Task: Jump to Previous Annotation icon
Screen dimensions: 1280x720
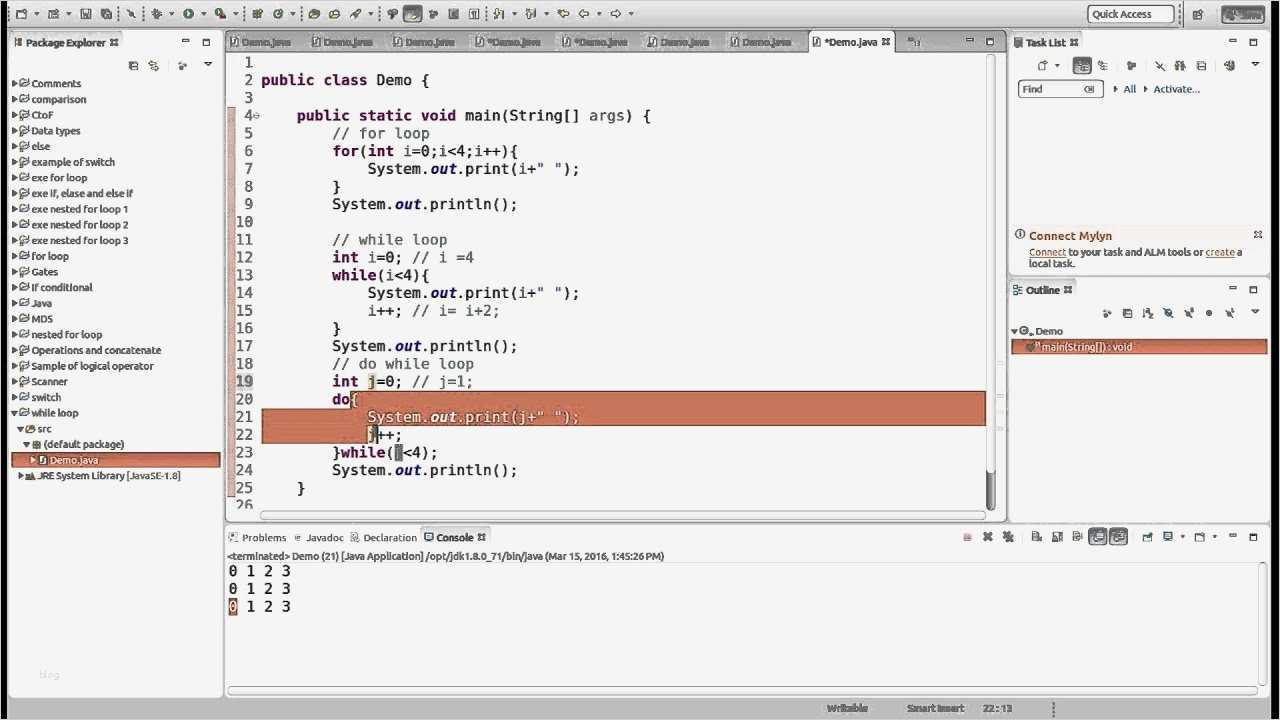Action: click(531, 14)
